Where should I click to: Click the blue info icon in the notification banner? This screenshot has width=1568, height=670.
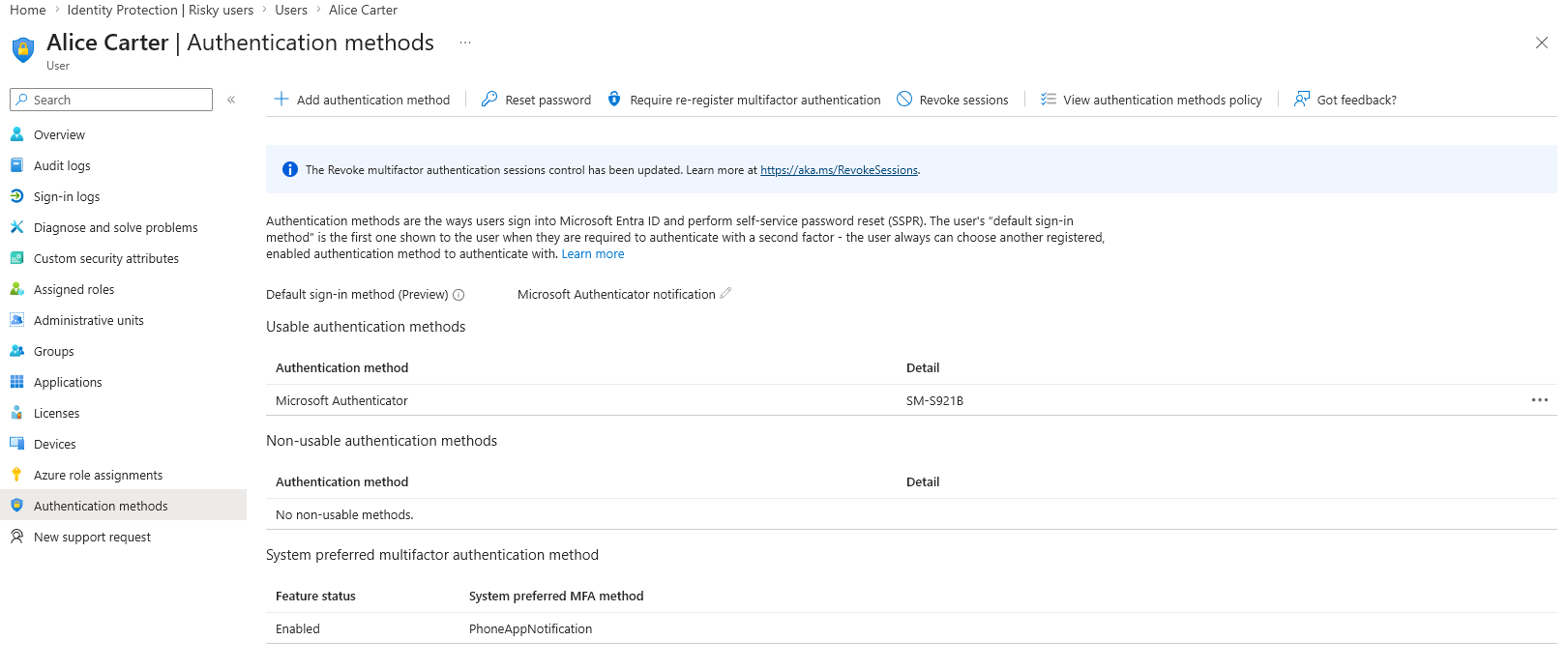289,169
